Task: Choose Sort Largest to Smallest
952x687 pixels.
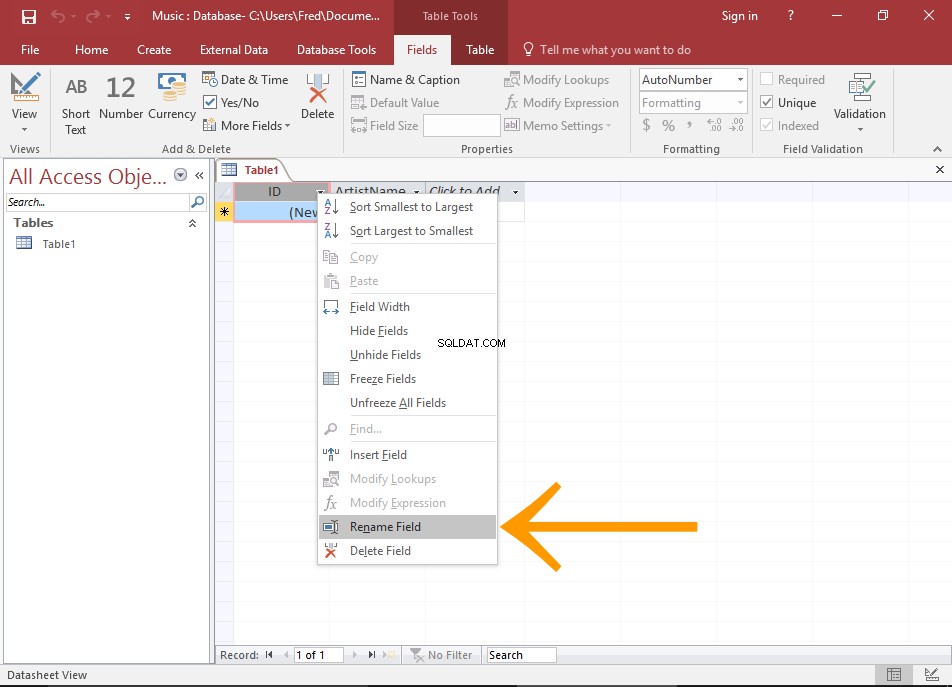Action: tap(407, 231)
